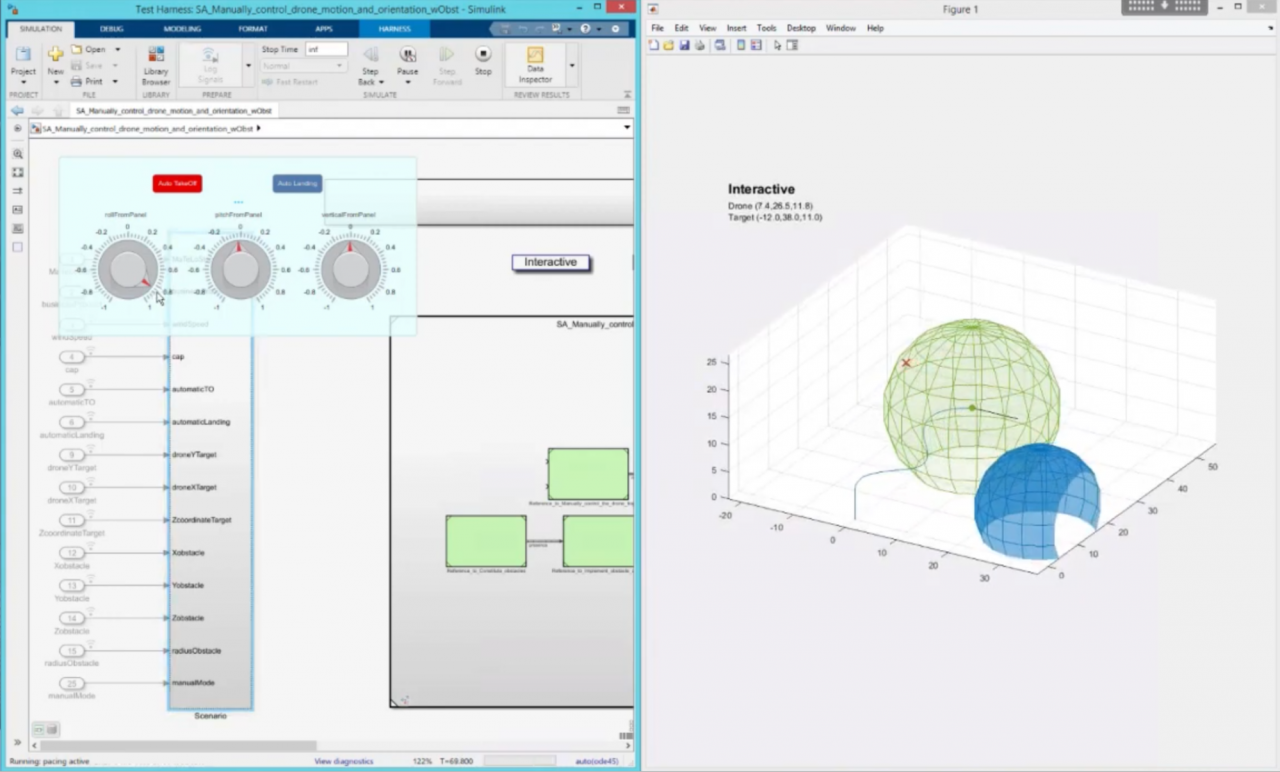Image resolution: width=1280 pixels, height=772 pixels.
Task: Click the back navigation arrow in Simulink
Action: (x=17, y=110)
